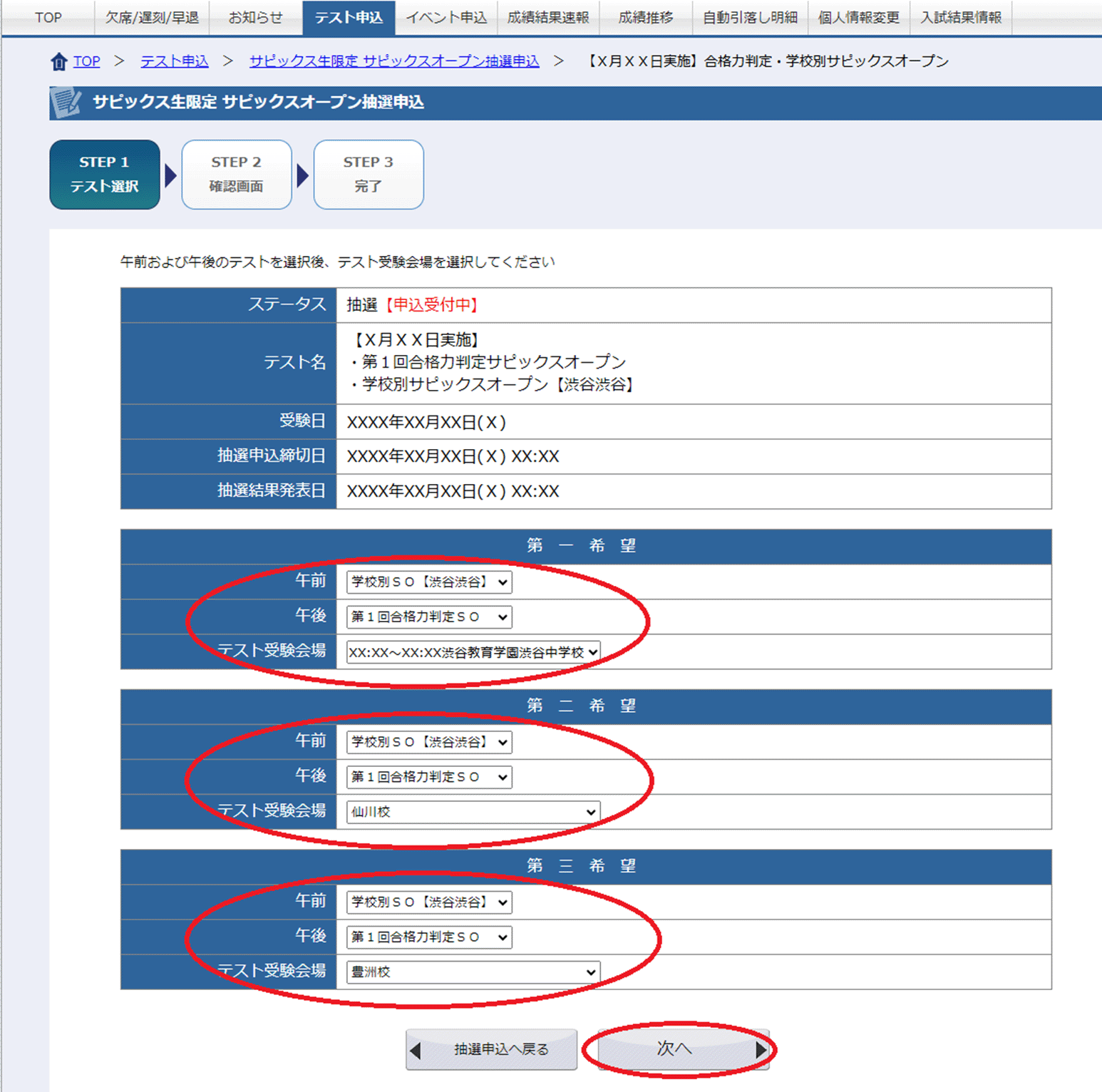Click the 第一希望 section header
1102x1092 pixels.
586,547
